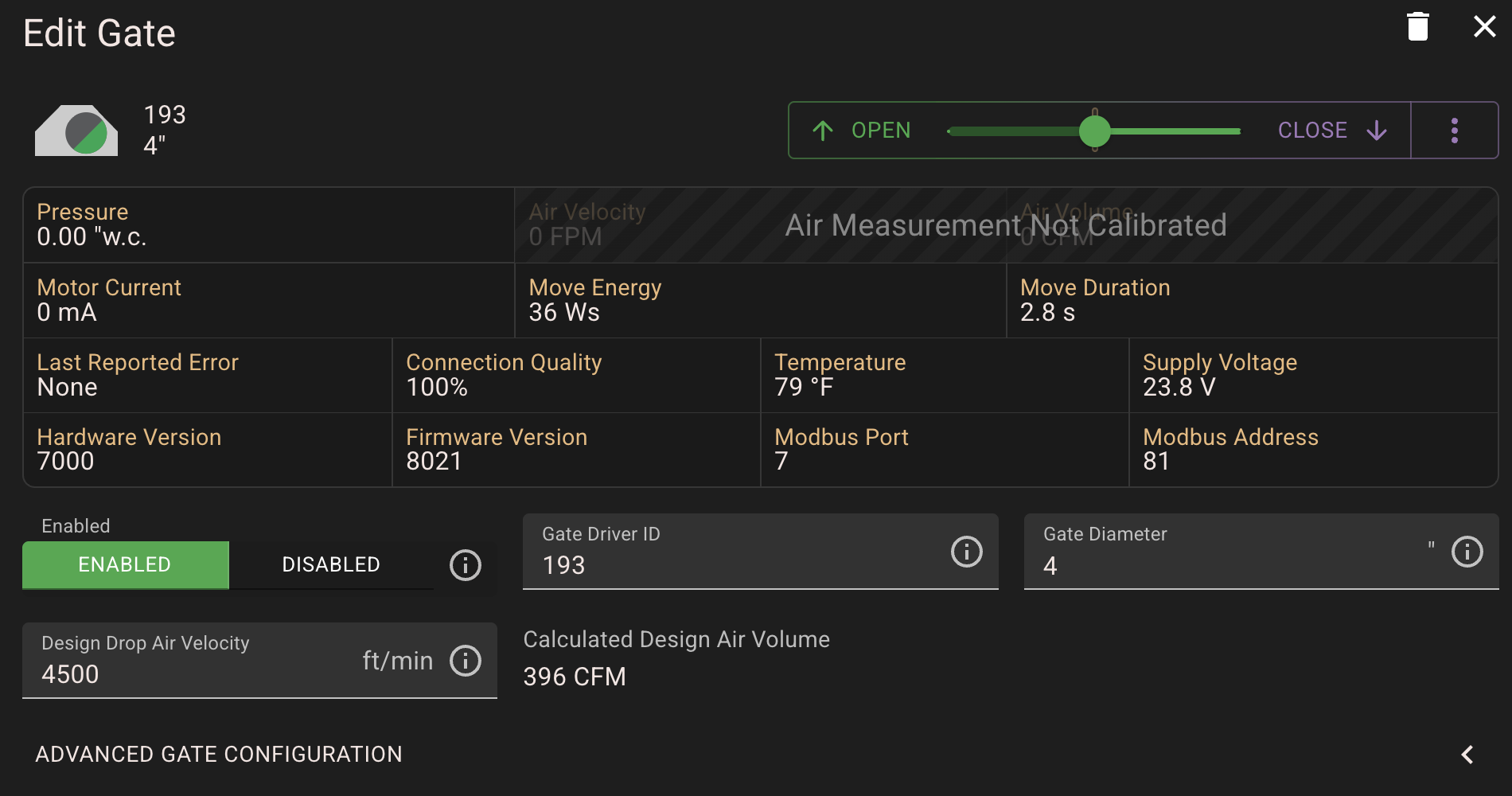Click Temperature 79 °F cell
This screenshot has width=1512, height=796.
[945, 375]
